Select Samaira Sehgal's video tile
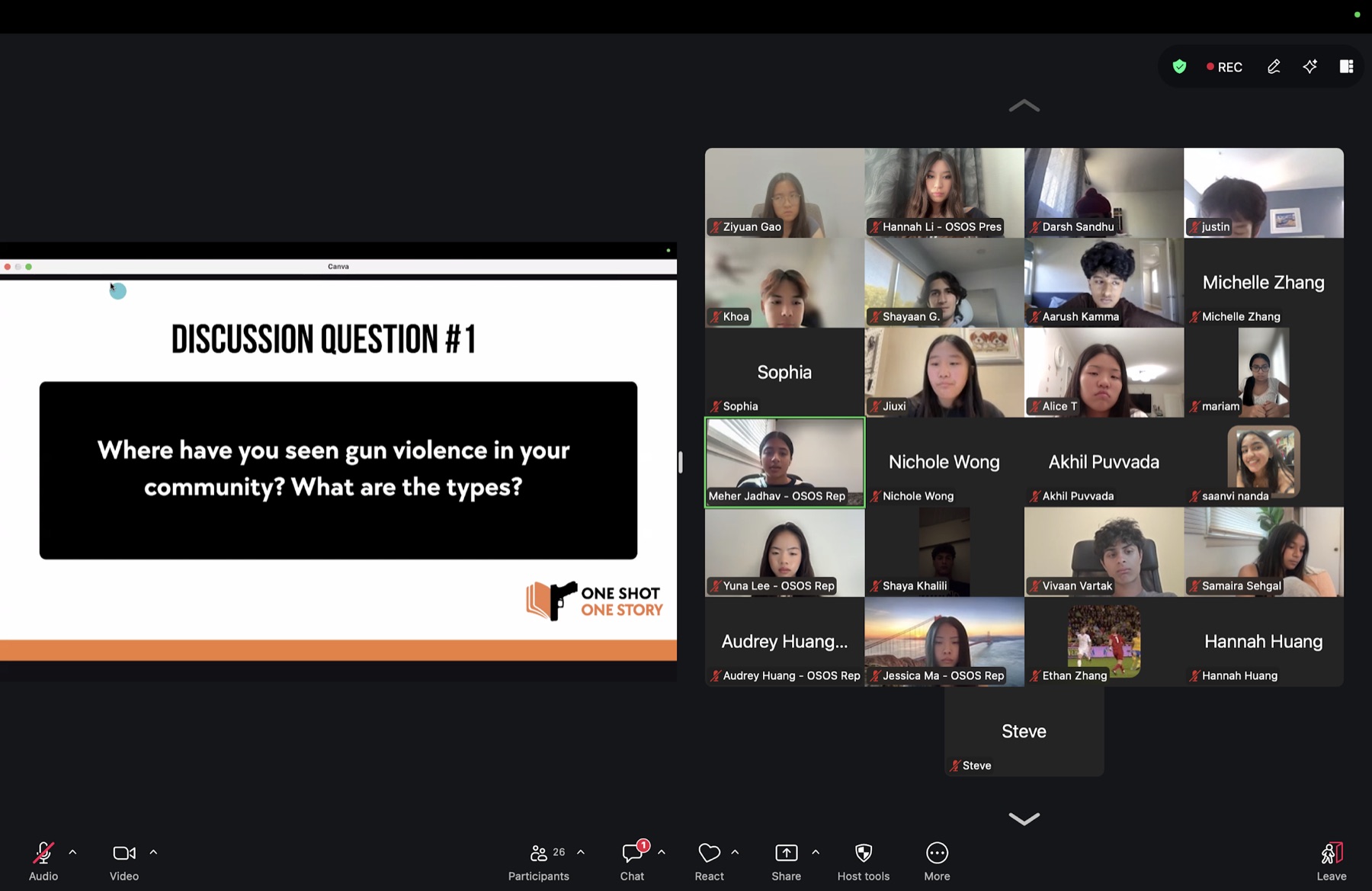This screenshot has height=891, width=1372. coord(1264,552)
